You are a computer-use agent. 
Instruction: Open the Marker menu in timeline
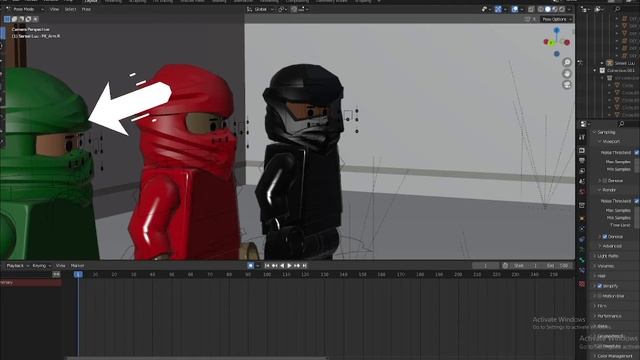tap(78, 266)
